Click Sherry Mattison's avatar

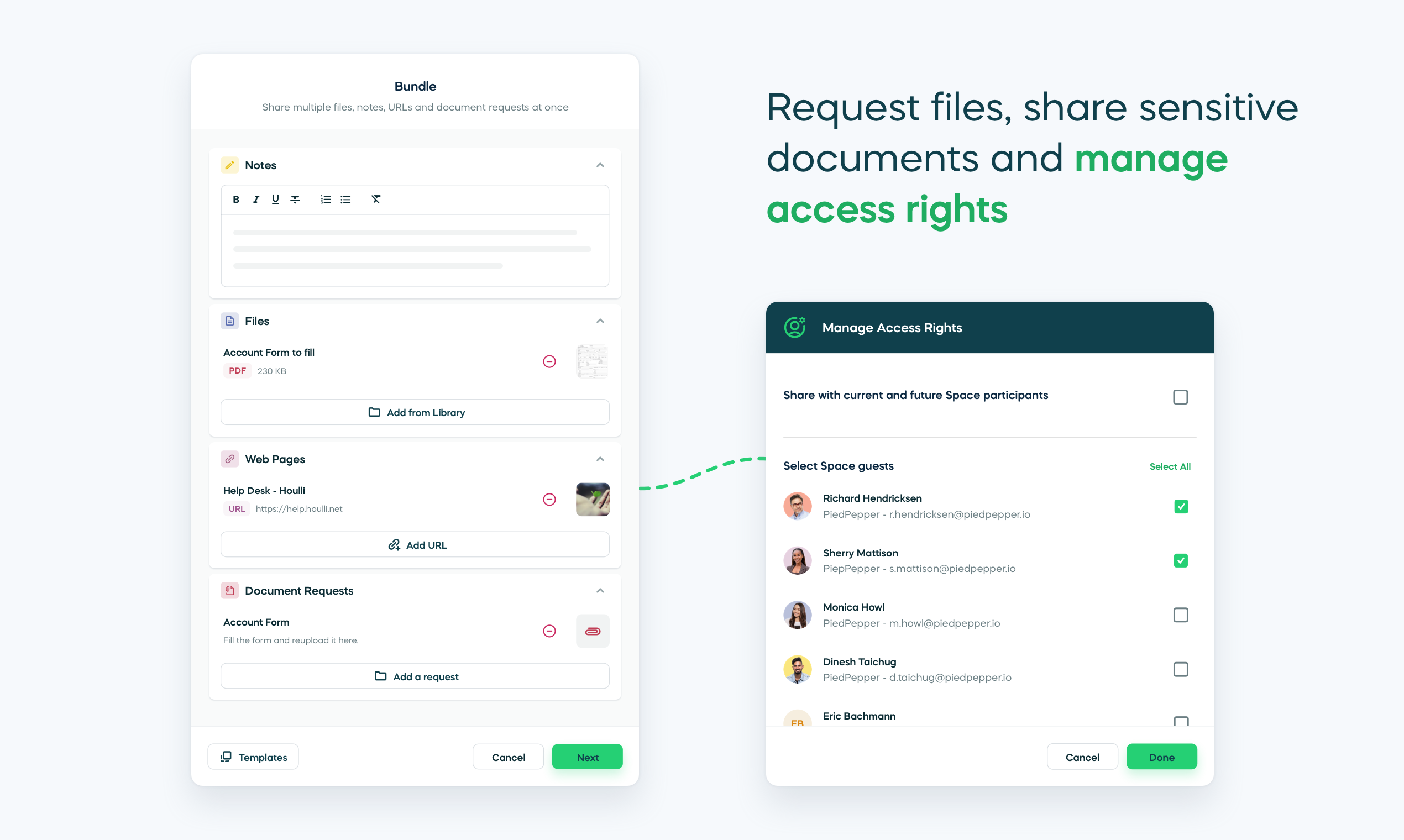(798, 560)
